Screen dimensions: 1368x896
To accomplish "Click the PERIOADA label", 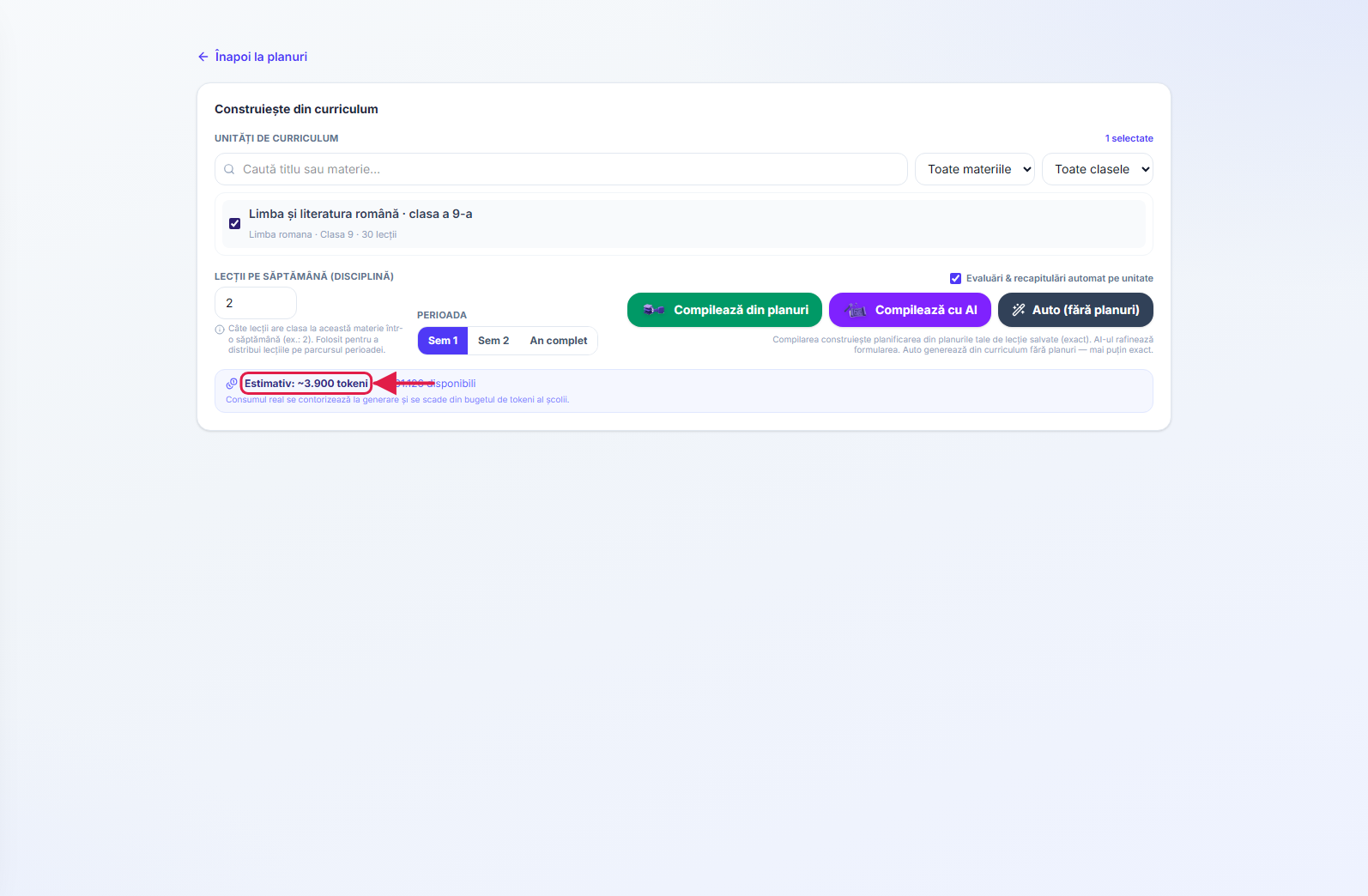I will (442, 315).
